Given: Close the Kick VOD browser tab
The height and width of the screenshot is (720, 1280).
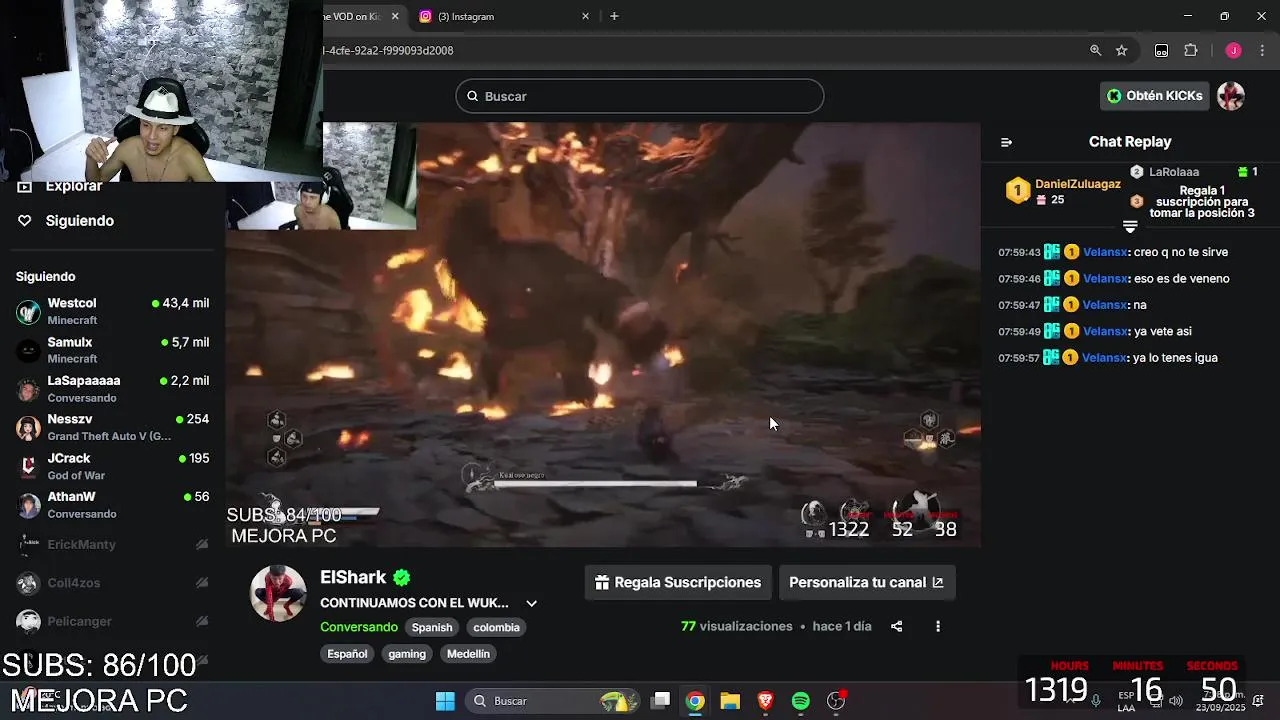Looking at the screenshot, I should [x=395, y=16].
